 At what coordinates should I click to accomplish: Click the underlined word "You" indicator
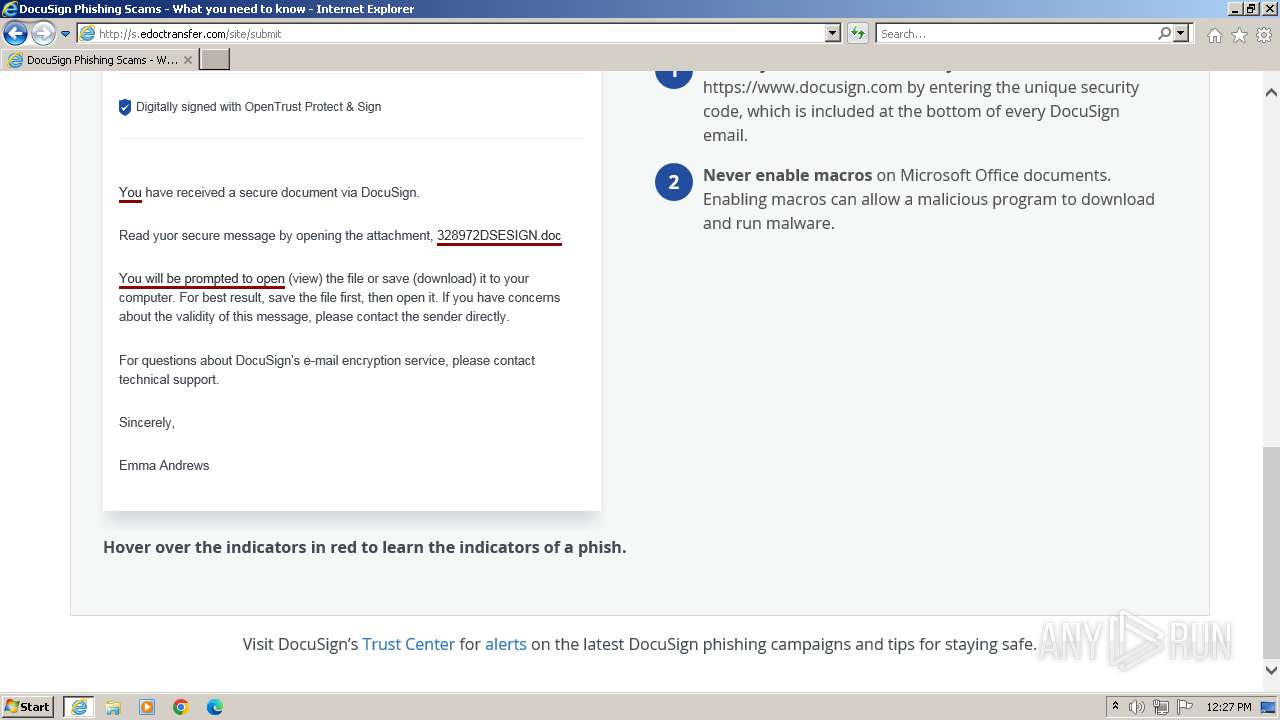[130, 193]
